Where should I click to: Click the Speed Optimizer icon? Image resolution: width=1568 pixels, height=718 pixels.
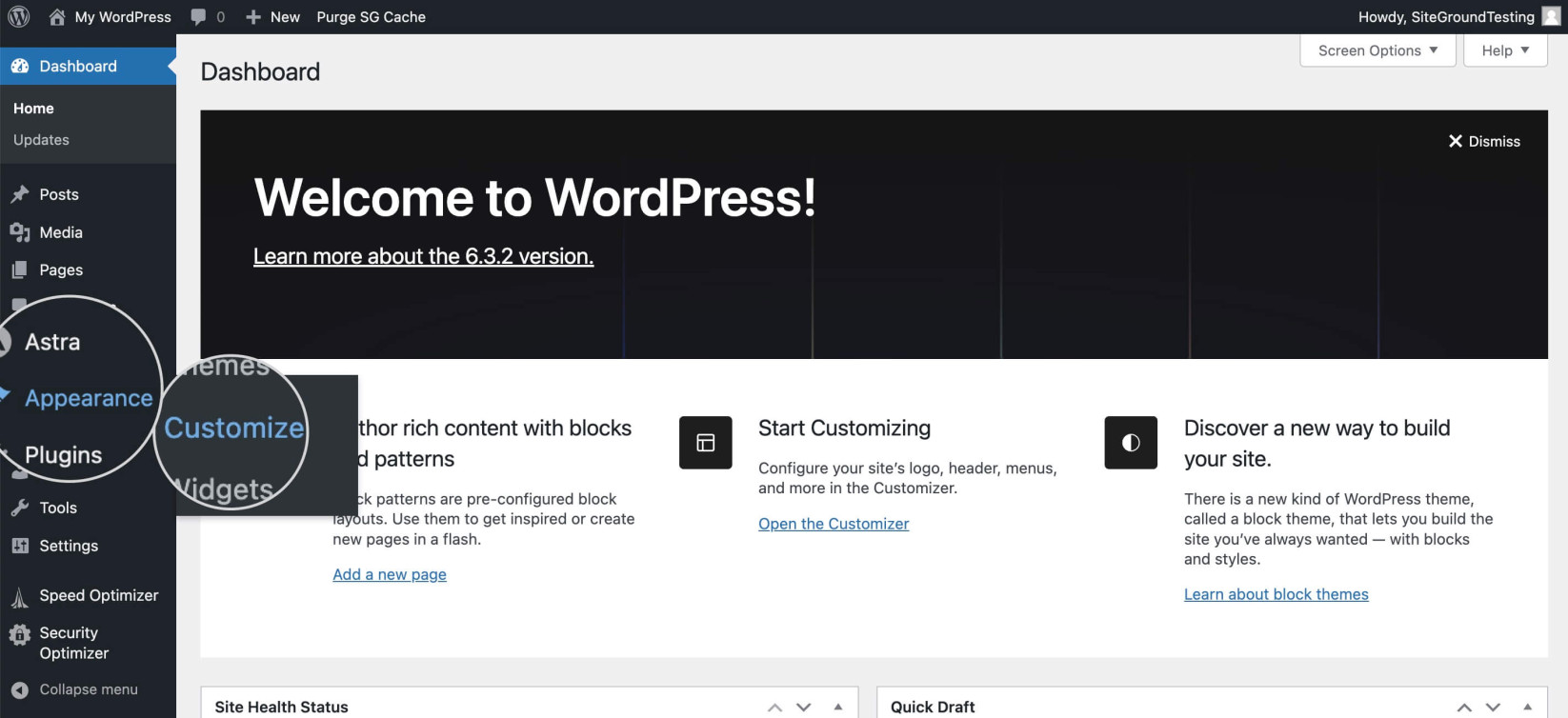point(19,596)
